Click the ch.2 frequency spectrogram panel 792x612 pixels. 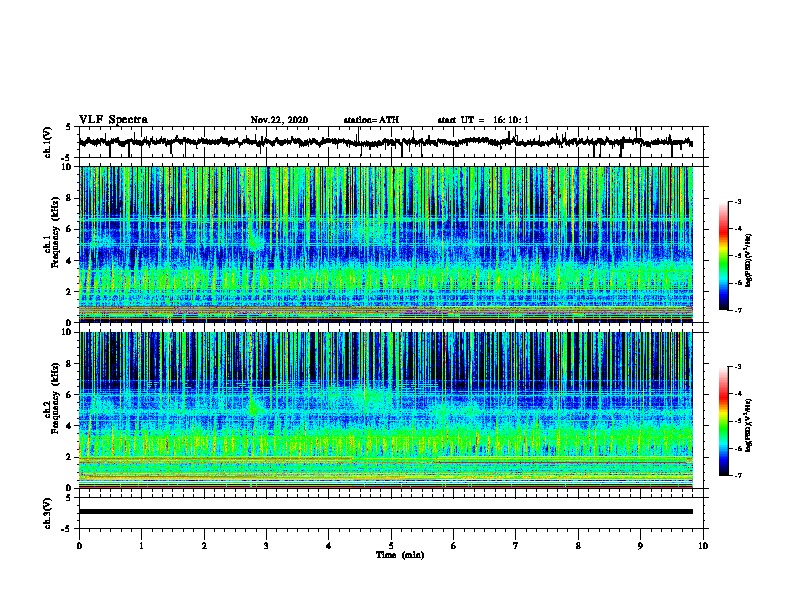tap(386, 410)
